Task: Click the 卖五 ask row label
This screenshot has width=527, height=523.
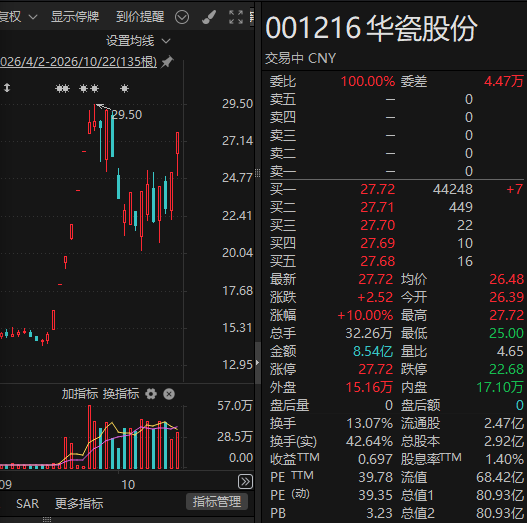Action: point(283,99)
